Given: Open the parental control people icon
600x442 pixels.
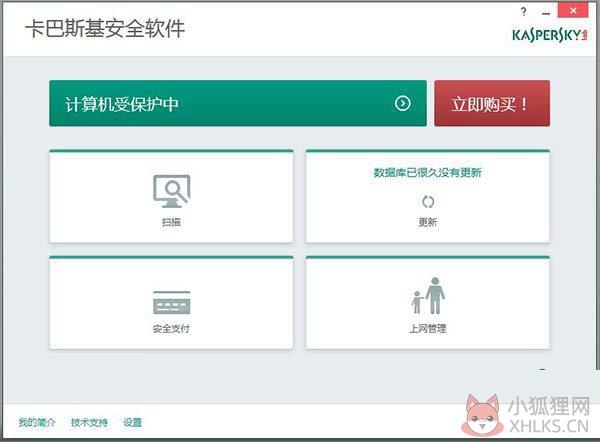Looking at the screenshot, I should (428, 295).
